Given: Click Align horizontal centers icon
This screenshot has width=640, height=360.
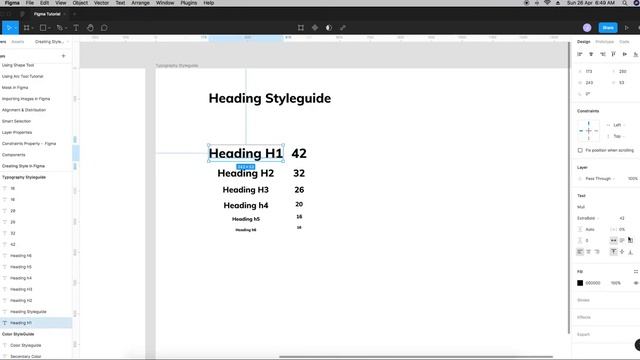Looking at the screenshot, I should [591, 54].
